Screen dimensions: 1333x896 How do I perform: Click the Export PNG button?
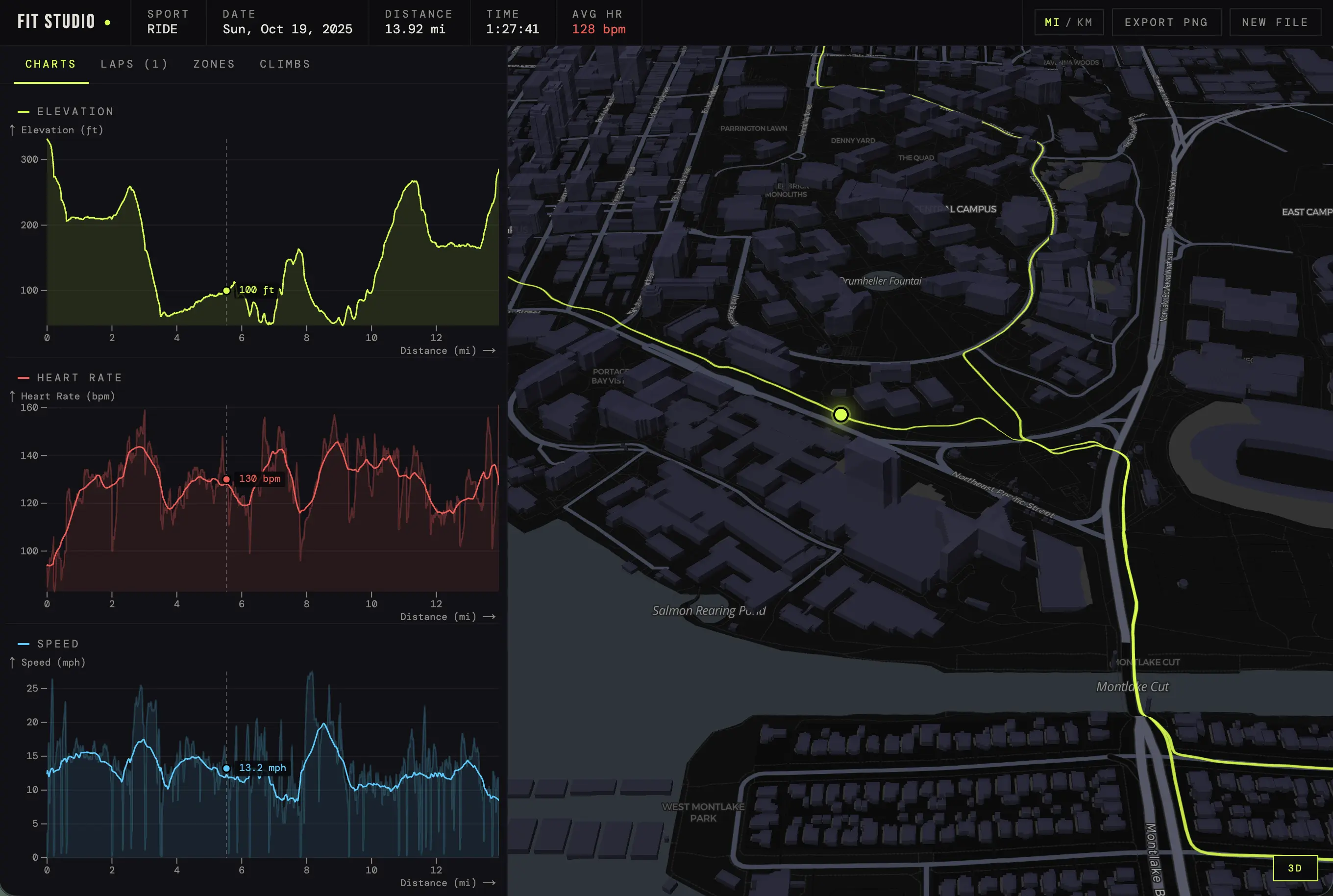pyautogui.click(x=1166, y=22)
